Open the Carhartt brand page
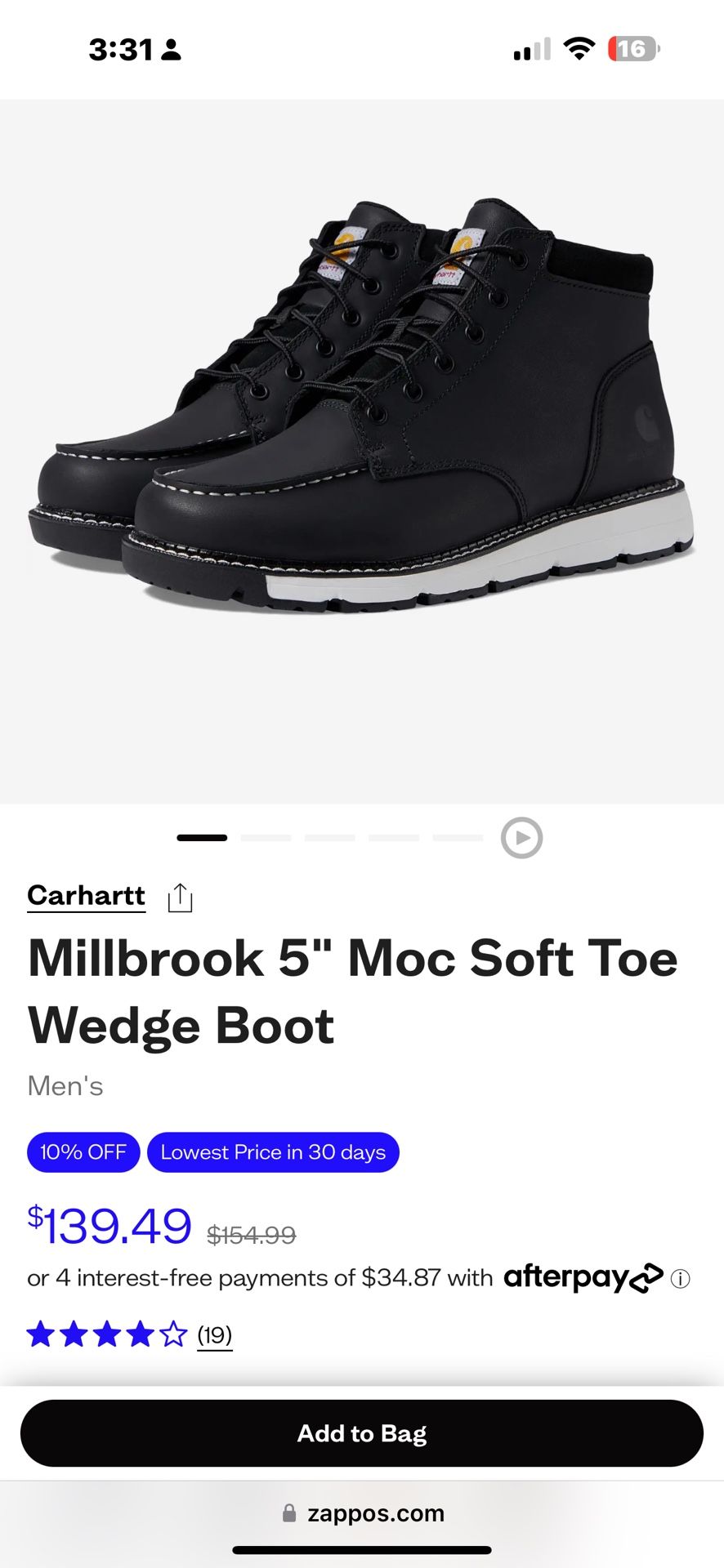 pyautogui.click(x=85, y=895)
